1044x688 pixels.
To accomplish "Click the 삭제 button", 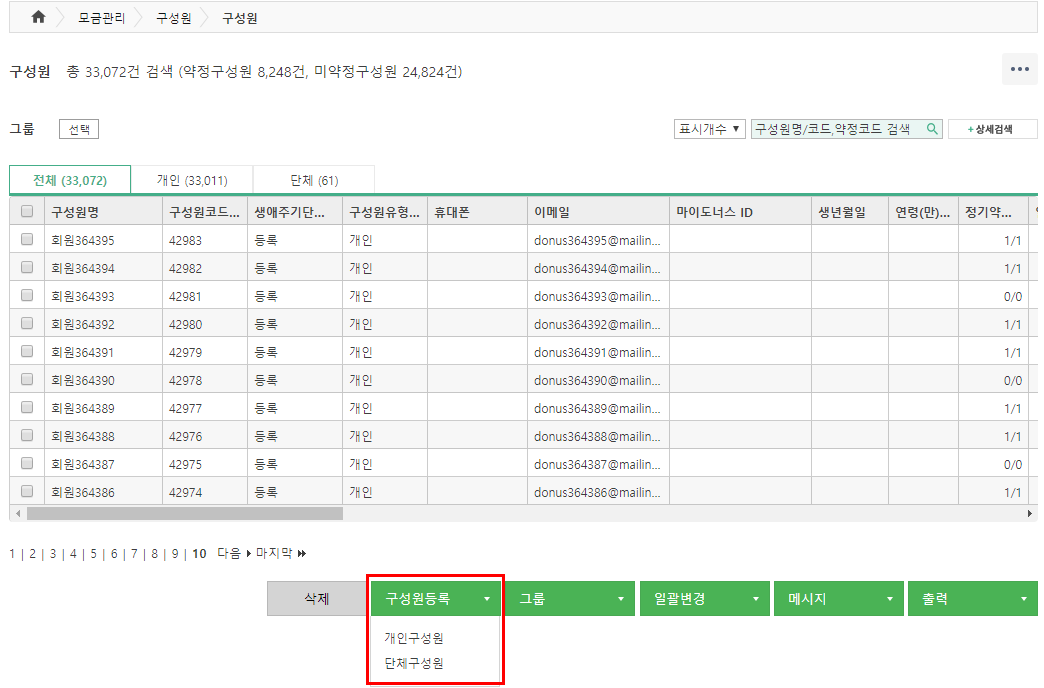I will click(x=317, y=598).
